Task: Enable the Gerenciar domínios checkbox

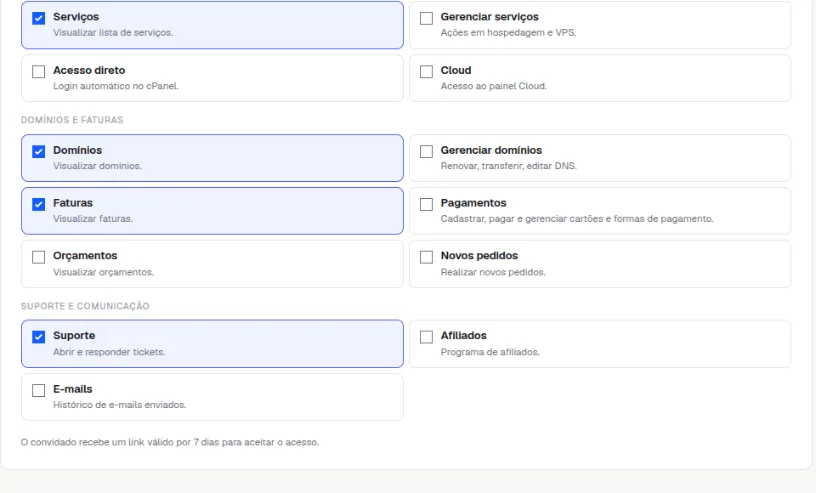Action: point(426,151)
